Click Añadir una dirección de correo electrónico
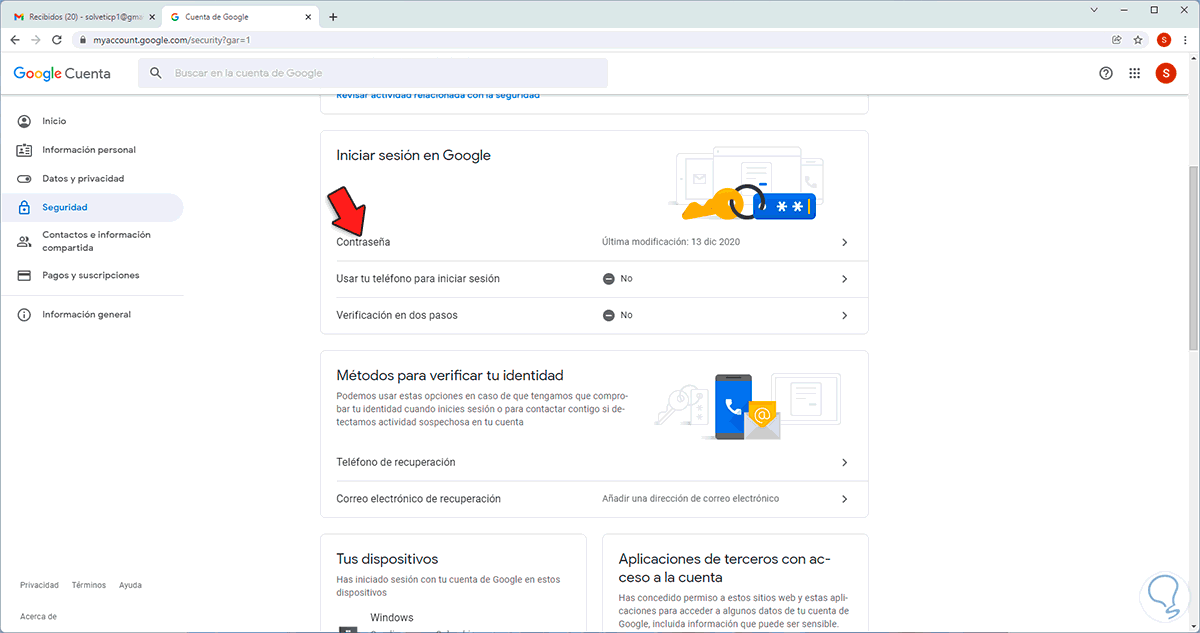This screenshot has height=633, width=1200. pos(690,498)
